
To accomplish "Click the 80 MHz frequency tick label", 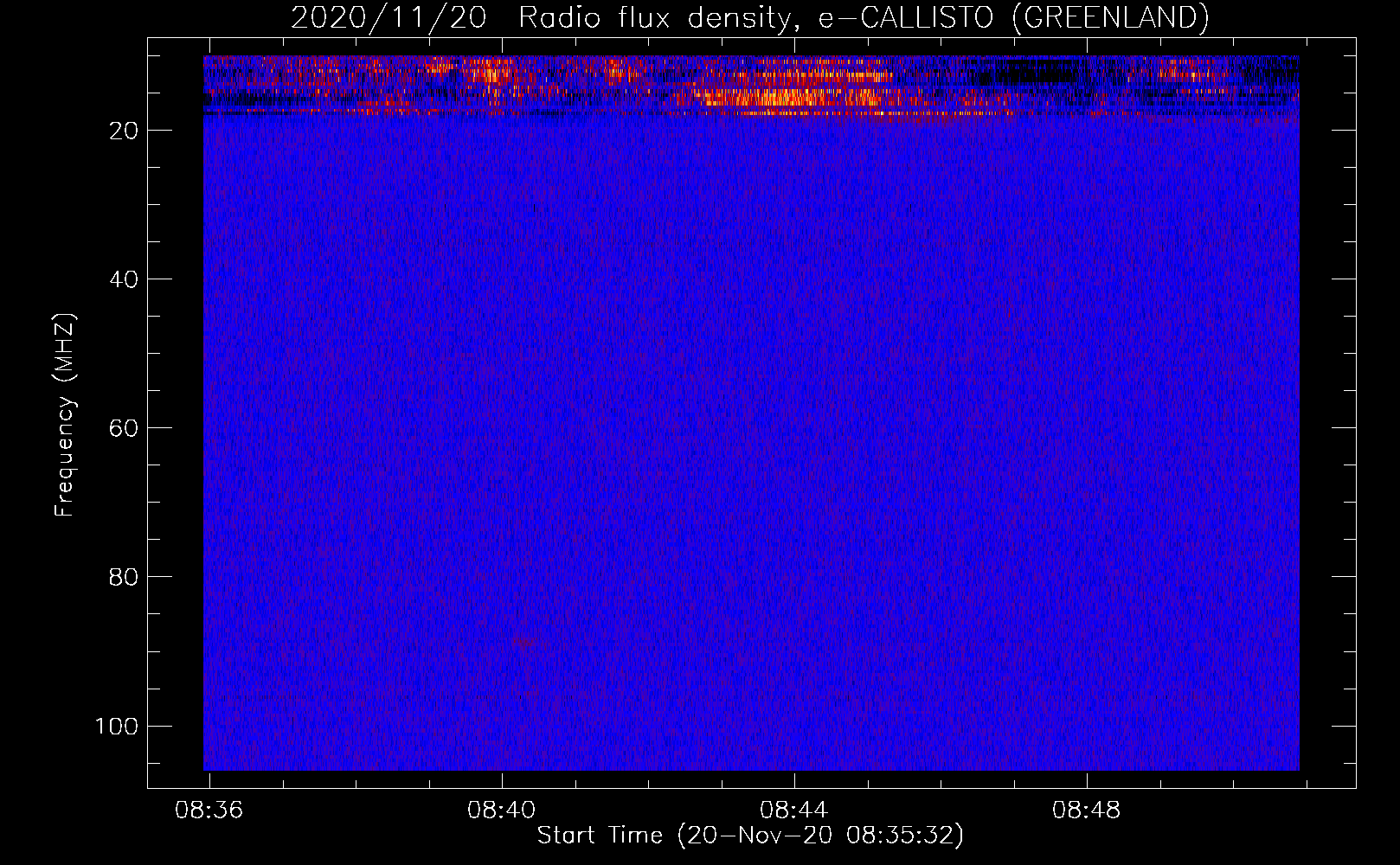I will [x=124, y=577].
